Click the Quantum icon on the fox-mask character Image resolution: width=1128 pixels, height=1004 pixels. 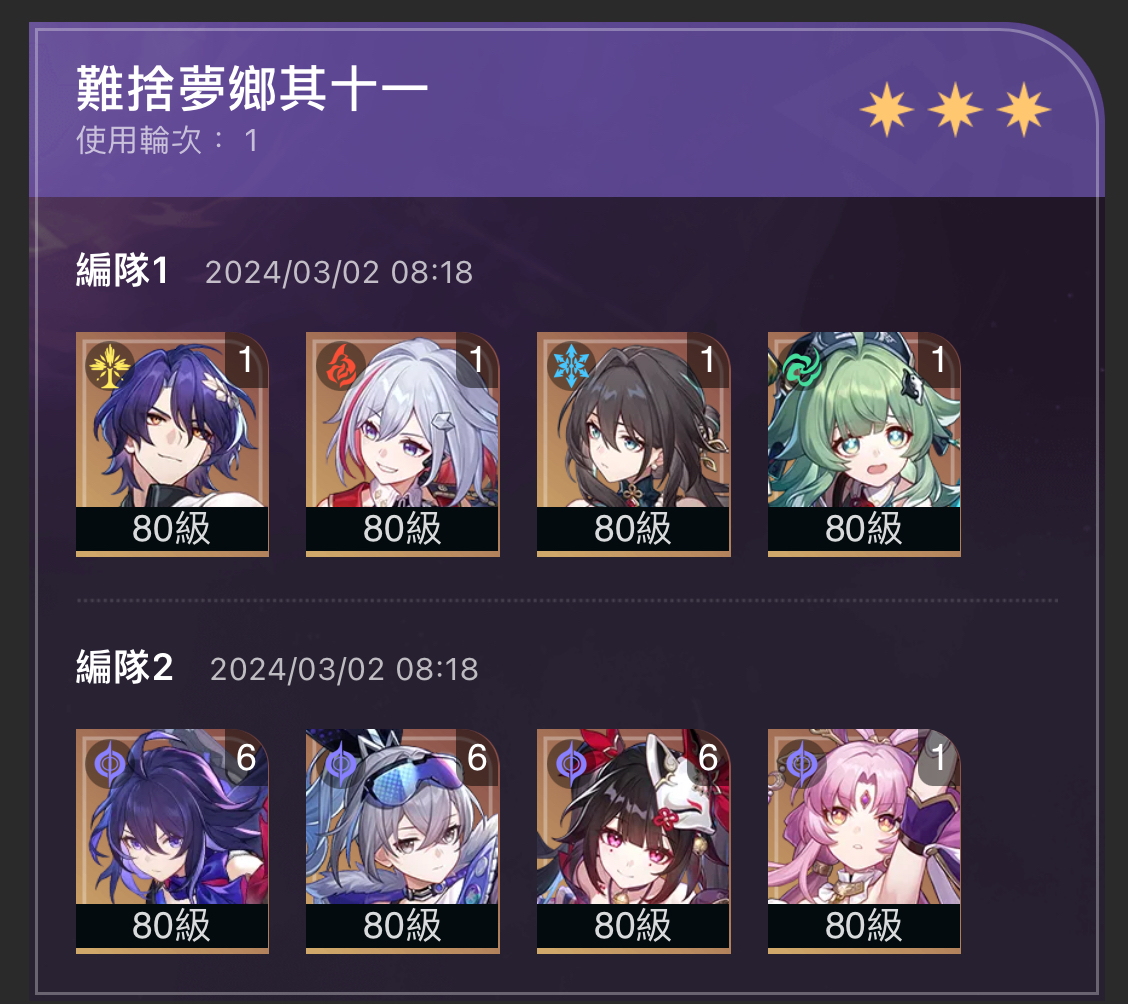(x=571, y=762)
